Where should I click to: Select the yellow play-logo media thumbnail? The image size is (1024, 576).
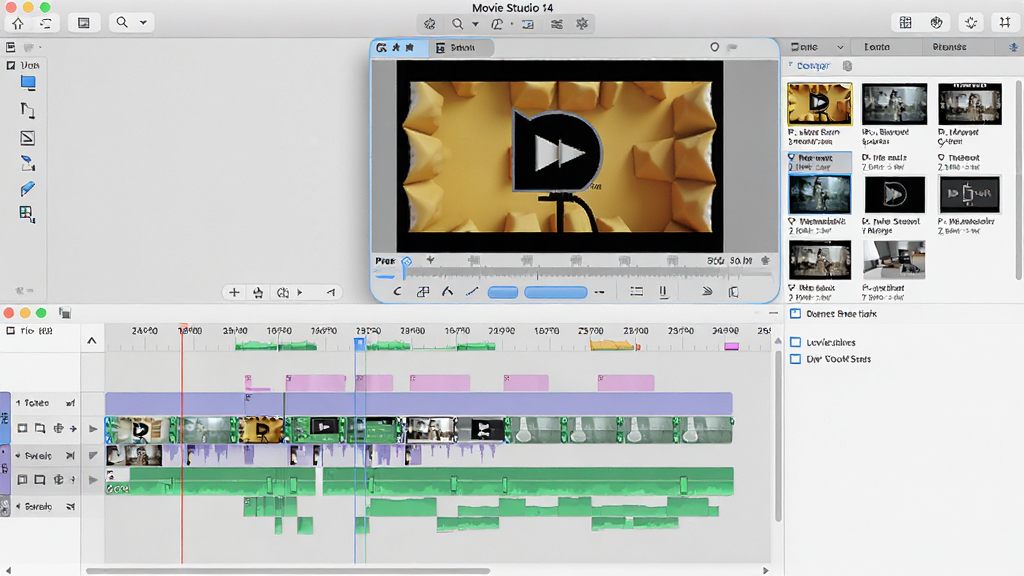click(820, 104)
